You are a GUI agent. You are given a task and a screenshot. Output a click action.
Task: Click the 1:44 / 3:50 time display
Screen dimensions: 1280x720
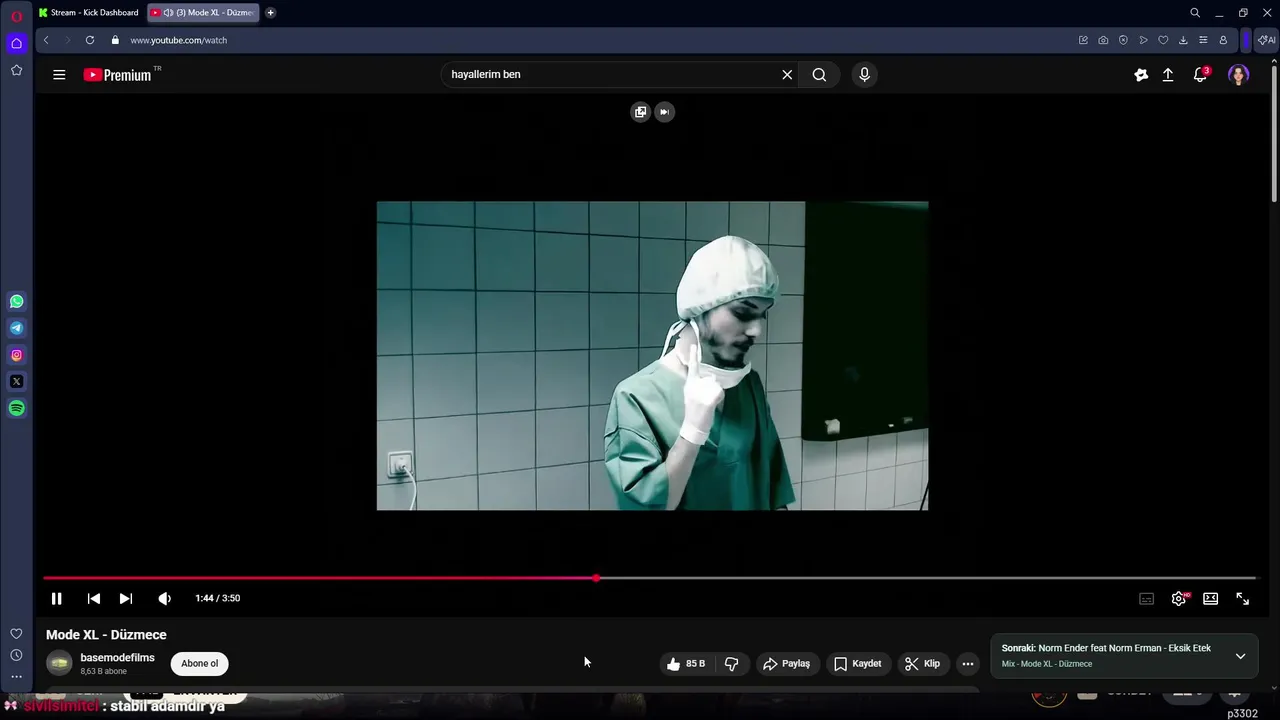tap(218, 598)
